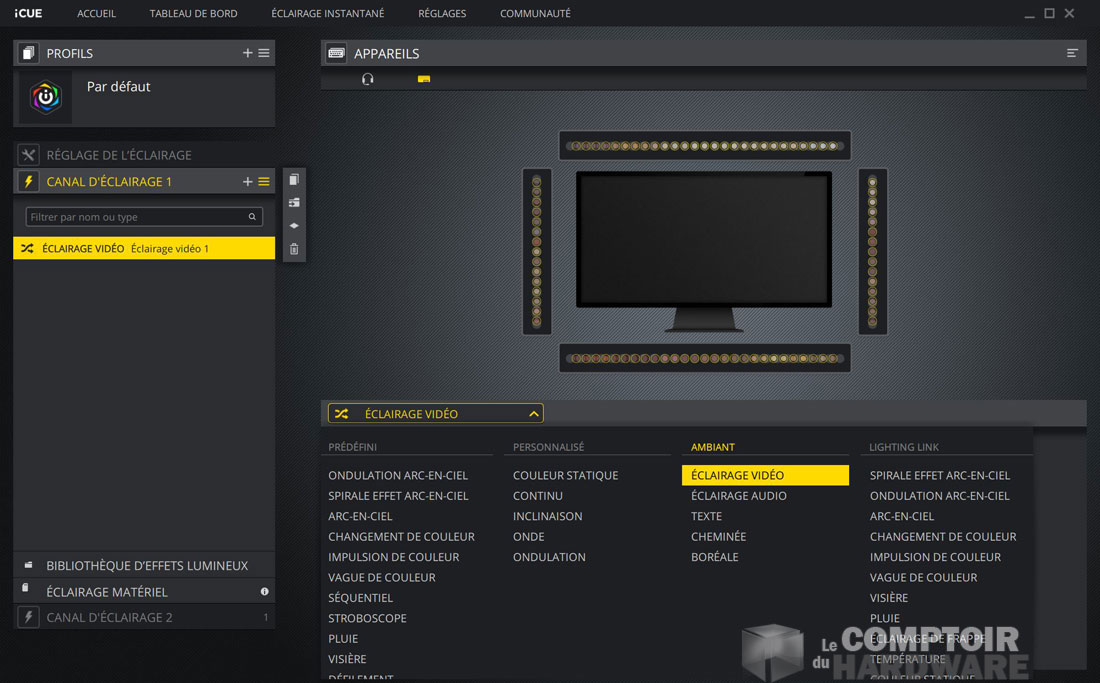Choose the Éclairage Audio ambient effect
This screenshot has width=1100, height=683.
[738, 496]
